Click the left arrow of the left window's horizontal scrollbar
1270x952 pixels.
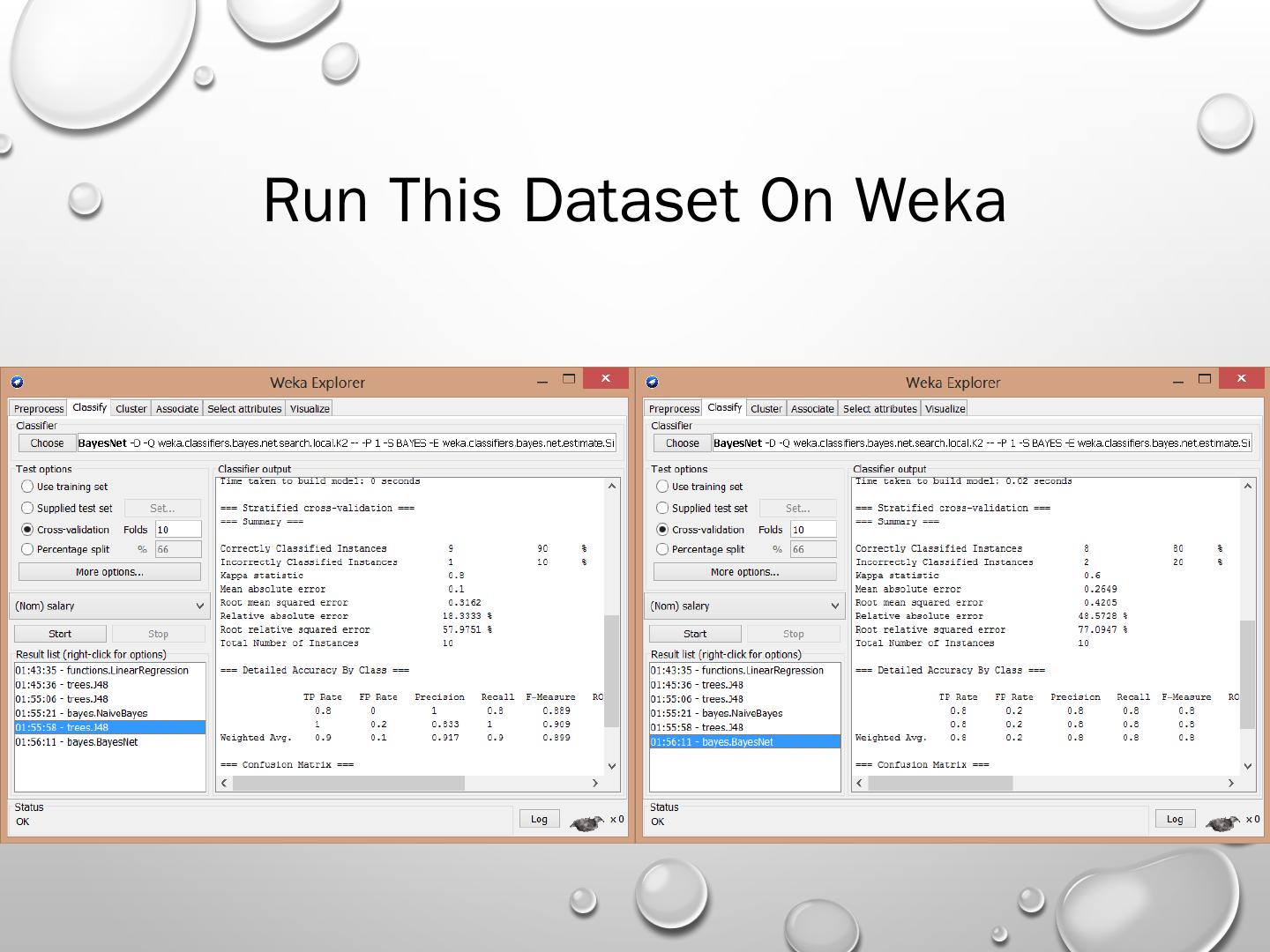click(x=224, y=783)
